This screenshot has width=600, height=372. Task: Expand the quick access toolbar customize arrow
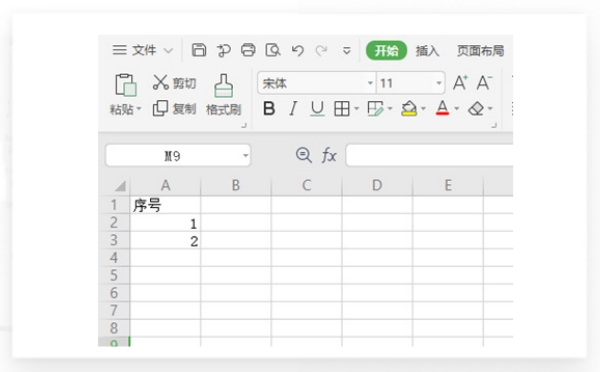pyautogui.click(x=346, y=51)
